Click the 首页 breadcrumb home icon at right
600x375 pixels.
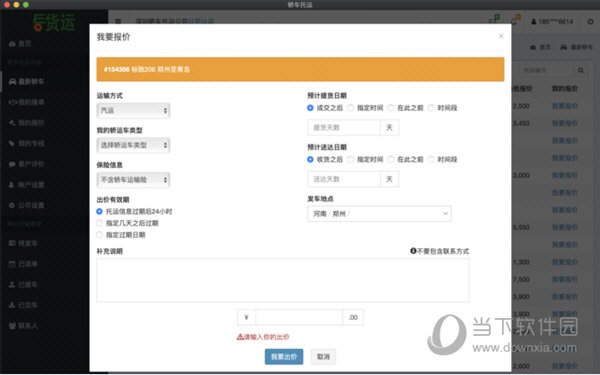click(x=533, y=47)
